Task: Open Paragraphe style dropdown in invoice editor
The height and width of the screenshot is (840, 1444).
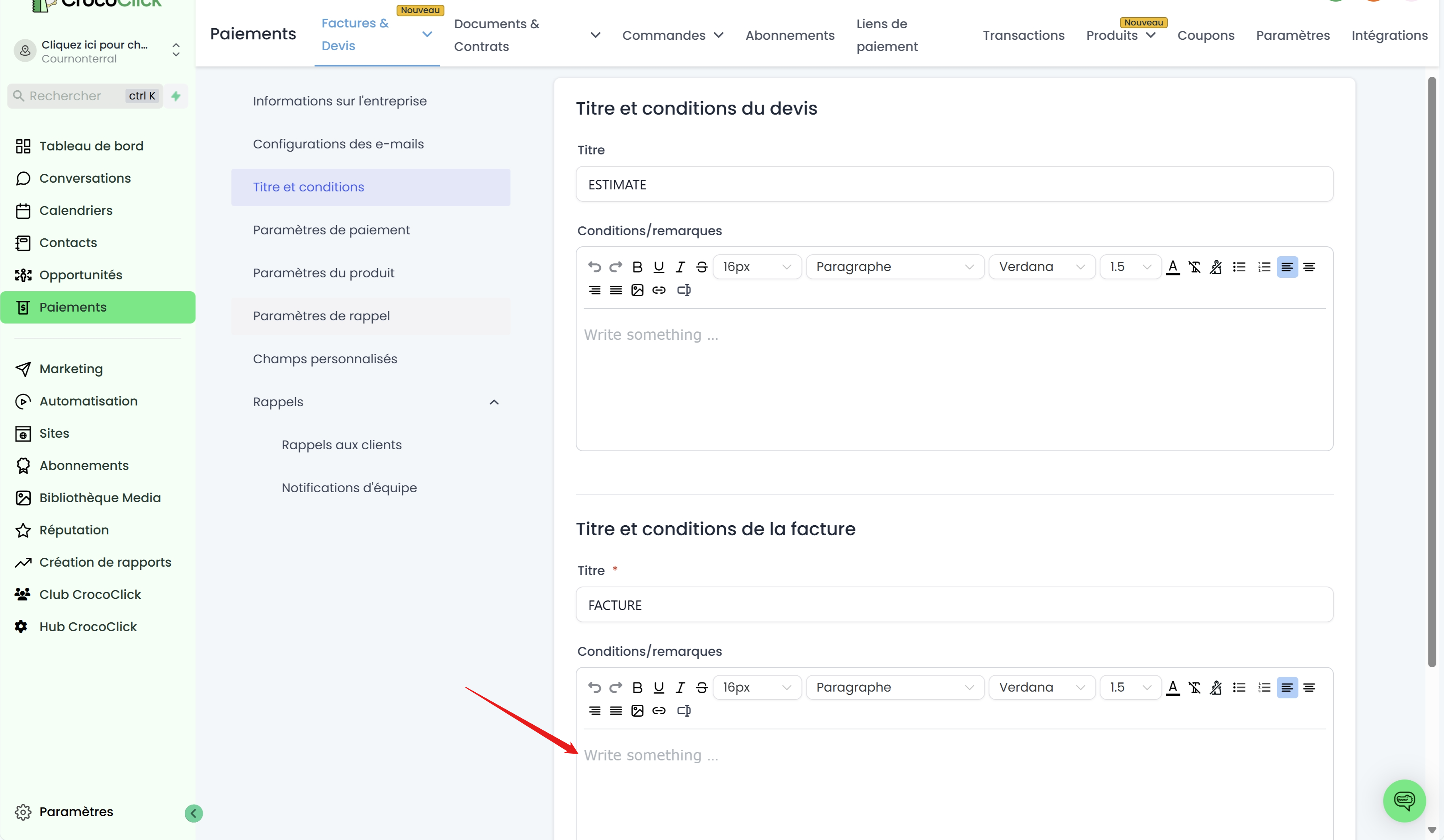Action: point(895,687)
